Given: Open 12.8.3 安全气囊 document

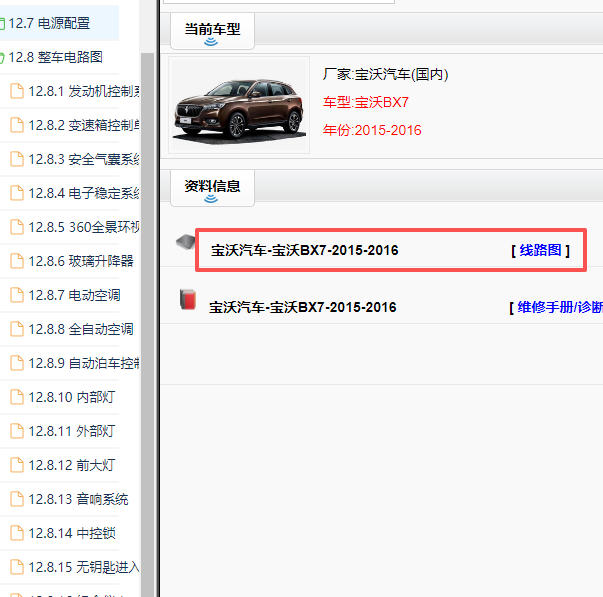Looking at the screenshot, I should 84,159.
